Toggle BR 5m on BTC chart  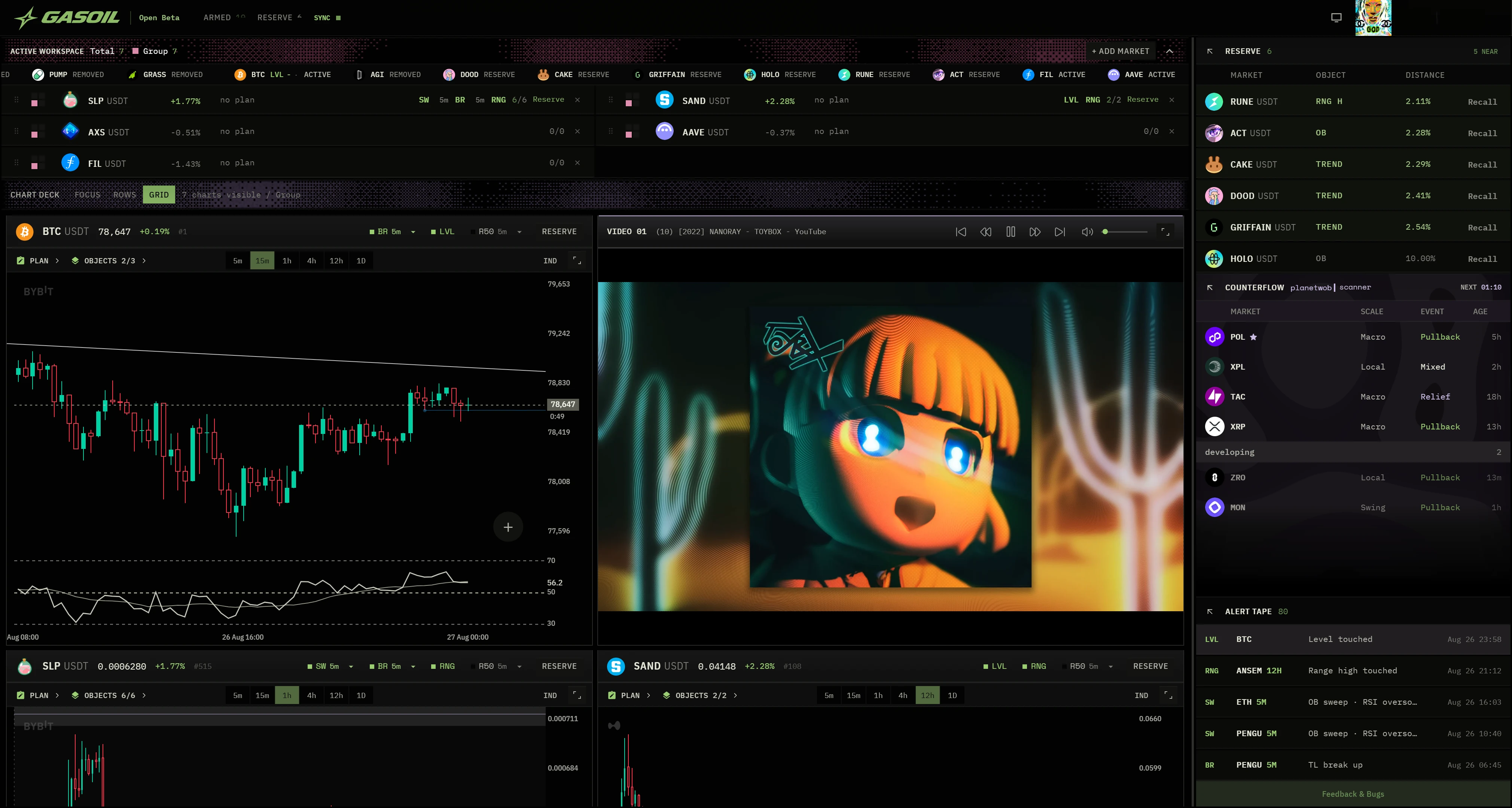[385, 232]
